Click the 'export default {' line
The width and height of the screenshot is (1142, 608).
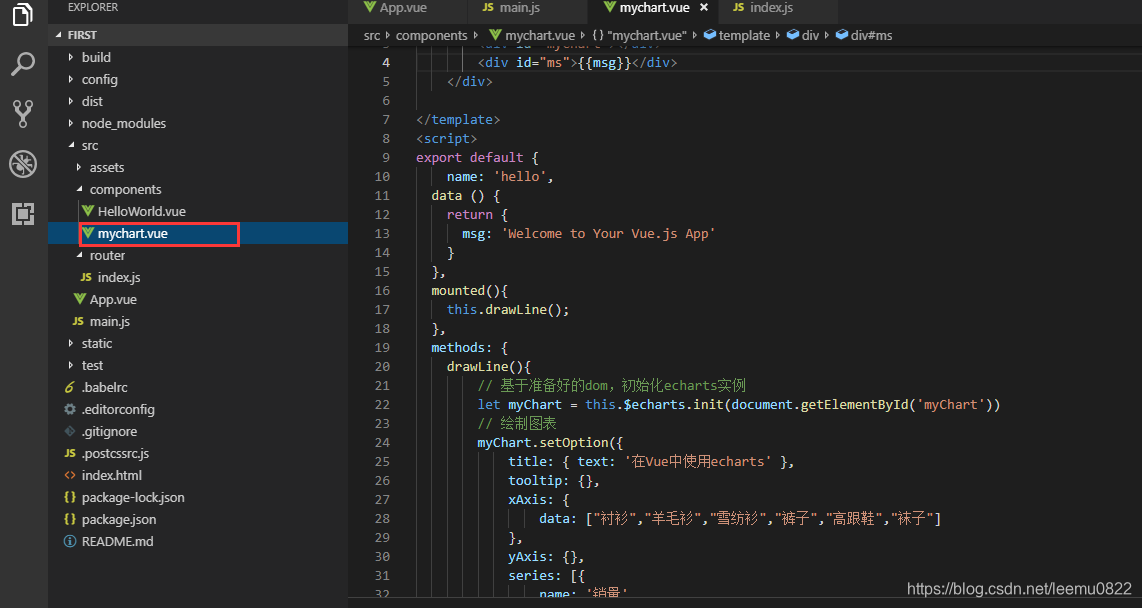coord(477,157)
